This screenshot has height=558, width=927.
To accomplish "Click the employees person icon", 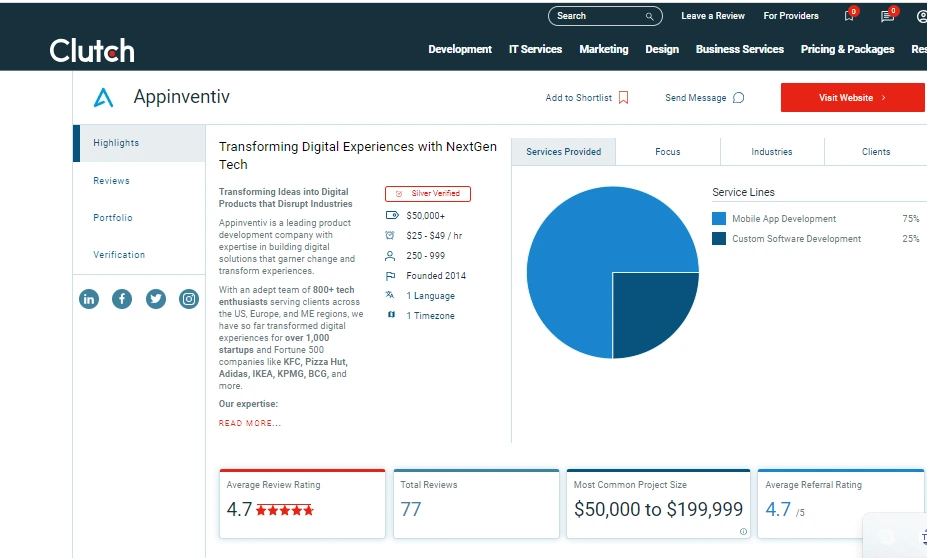I will (x=390, y=255).
